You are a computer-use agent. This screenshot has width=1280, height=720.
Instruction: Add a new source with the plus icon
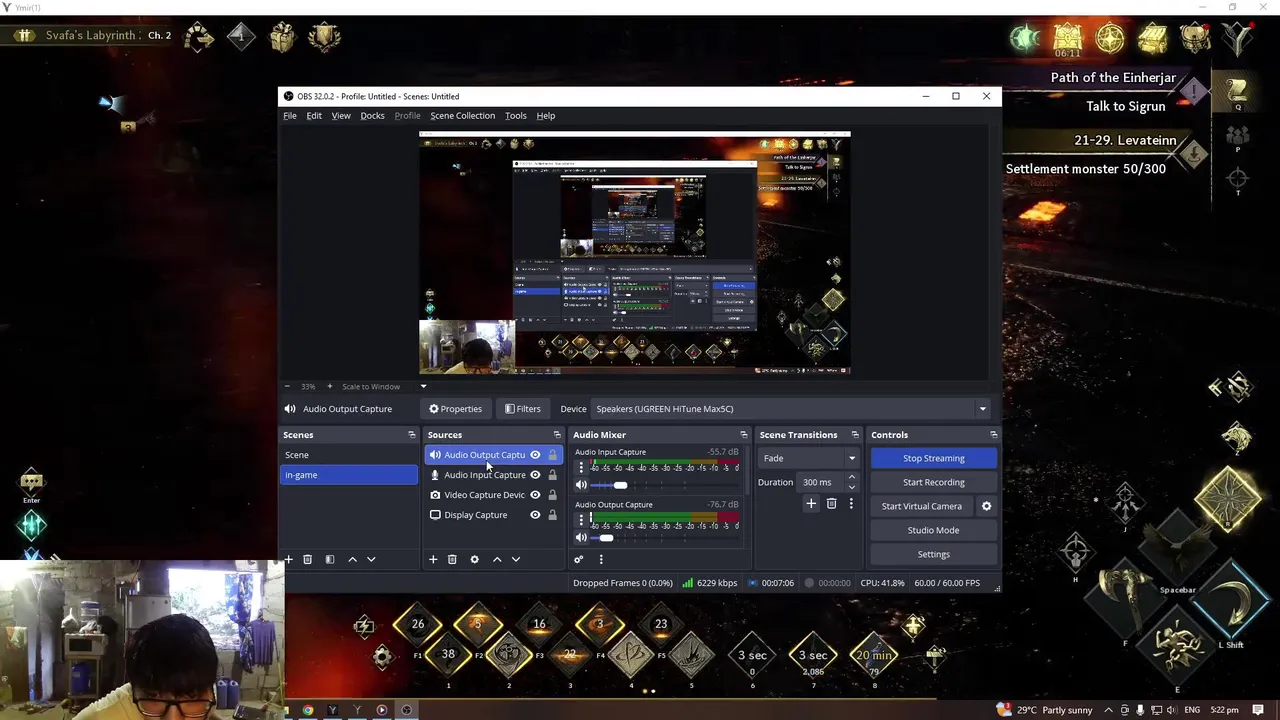pos(433,559)
